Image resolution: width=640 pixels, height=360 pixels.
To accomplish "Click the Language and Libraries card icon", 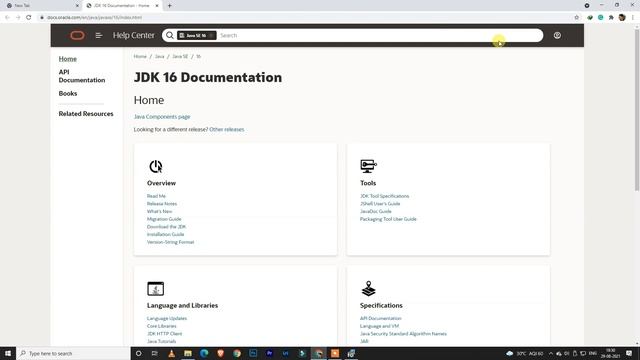I will (x=156, y=289).
